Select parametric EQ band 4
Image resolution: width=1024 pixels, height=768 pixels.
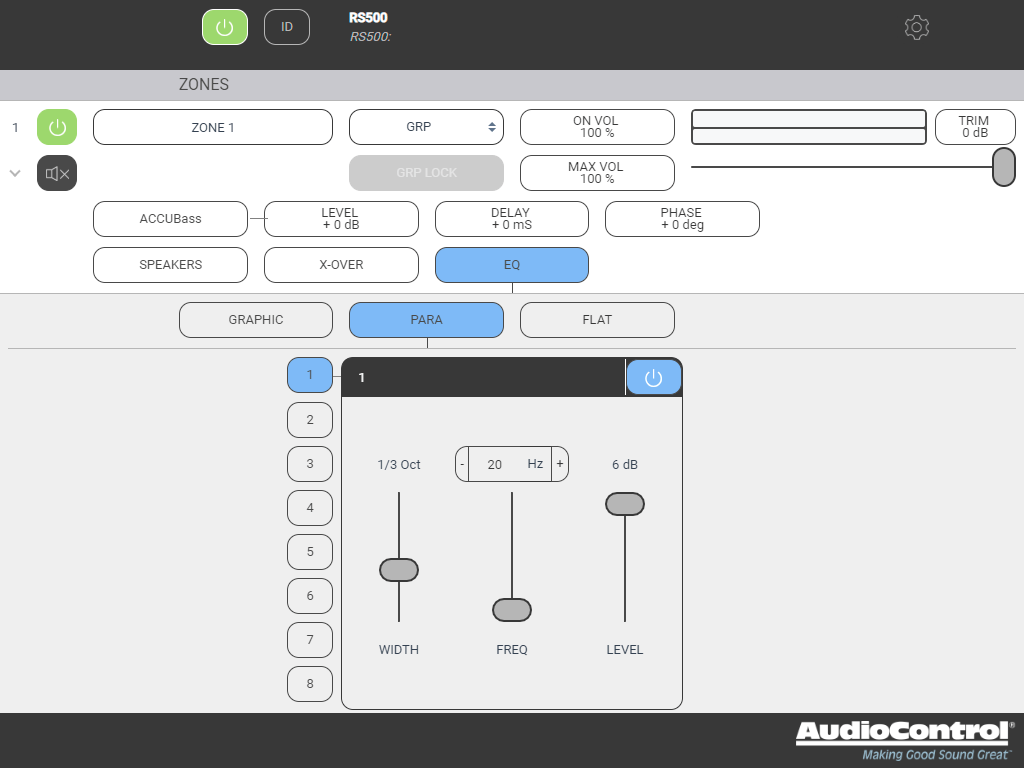click(310, 508)
